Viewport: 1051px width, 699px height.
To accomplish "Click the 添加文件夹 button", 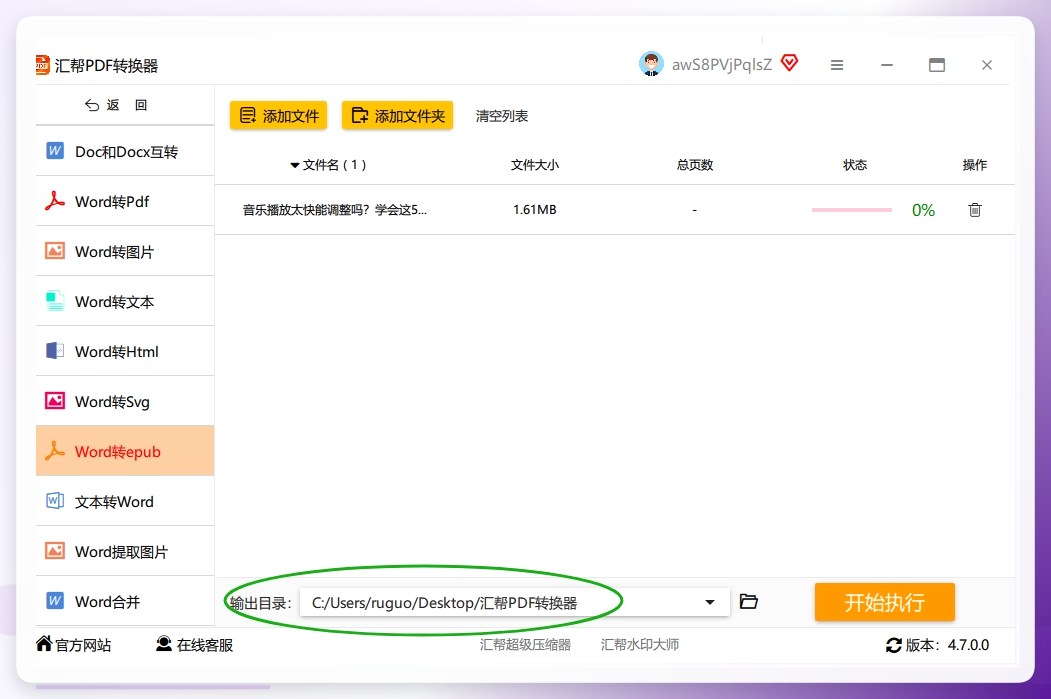I will point(397,115).
